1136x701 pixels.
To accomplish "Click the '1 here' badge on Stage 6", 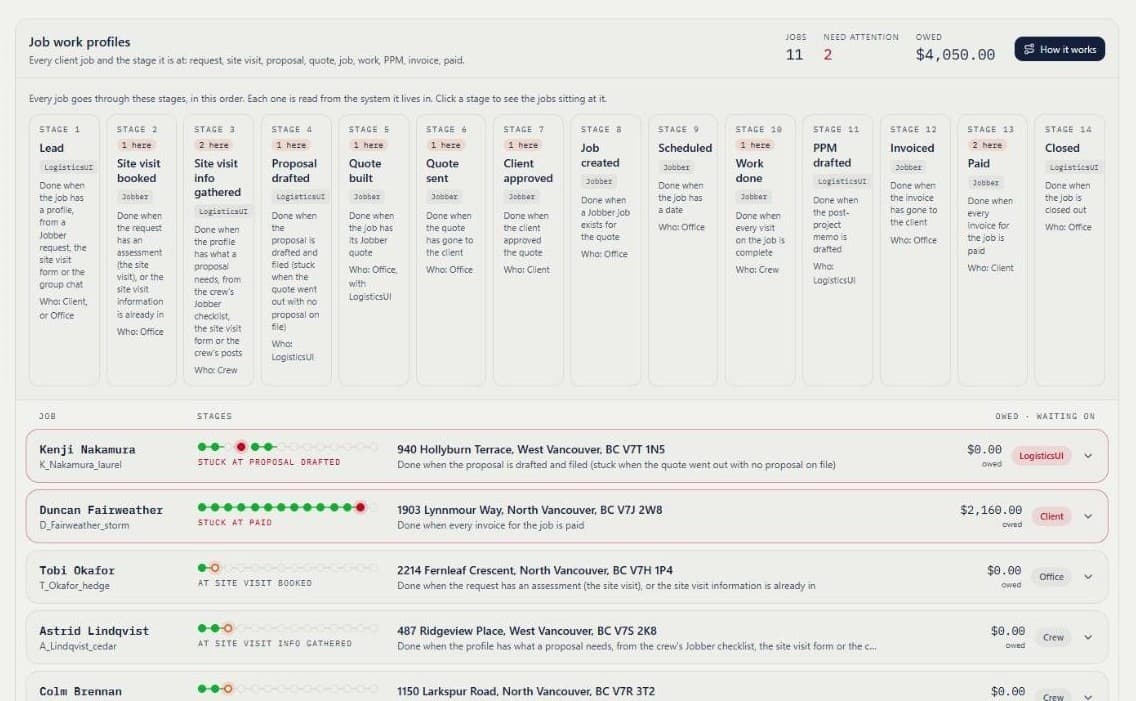I will point(446,145).
